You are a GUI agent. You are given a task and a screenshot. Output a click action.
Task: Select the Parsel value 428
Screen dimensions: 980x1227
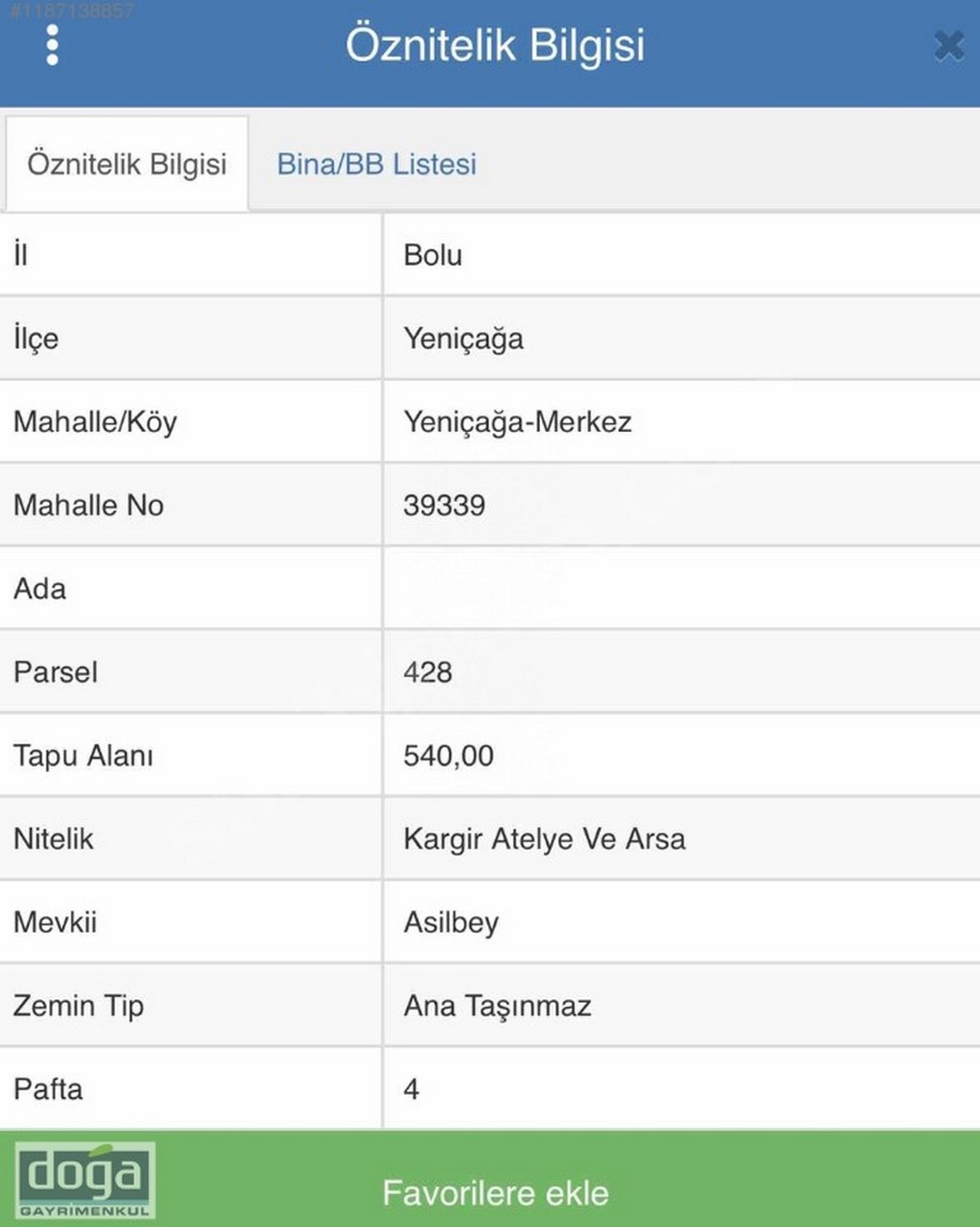pyautogui.click(x=427, y=672)
